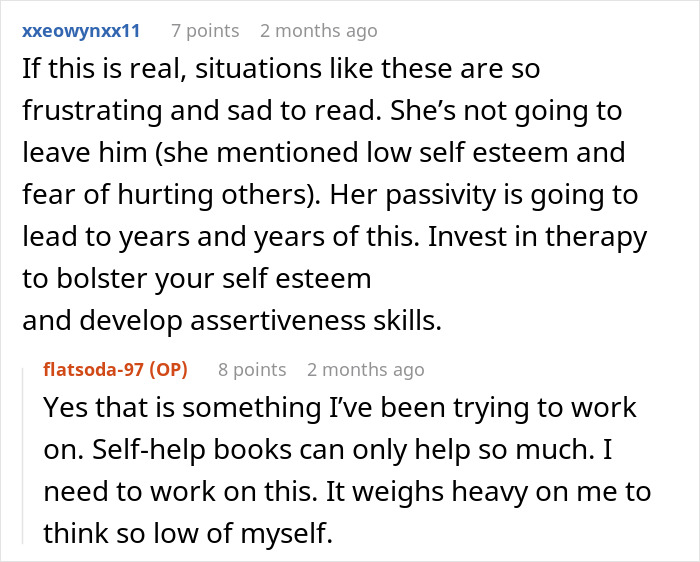
Task: Click the 8 points score
Action: (252, 370)
